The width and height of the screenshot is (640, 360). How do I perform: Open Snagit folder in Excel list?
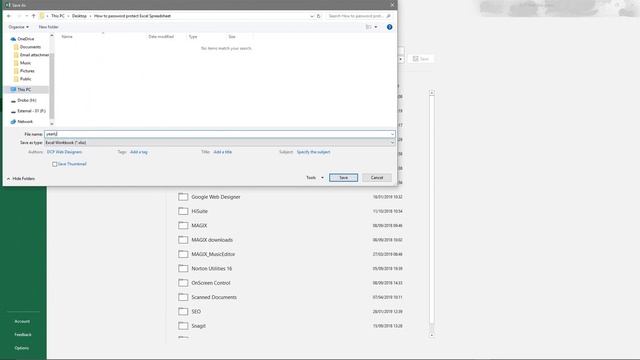pyautogui.click(x=291, y=326)
